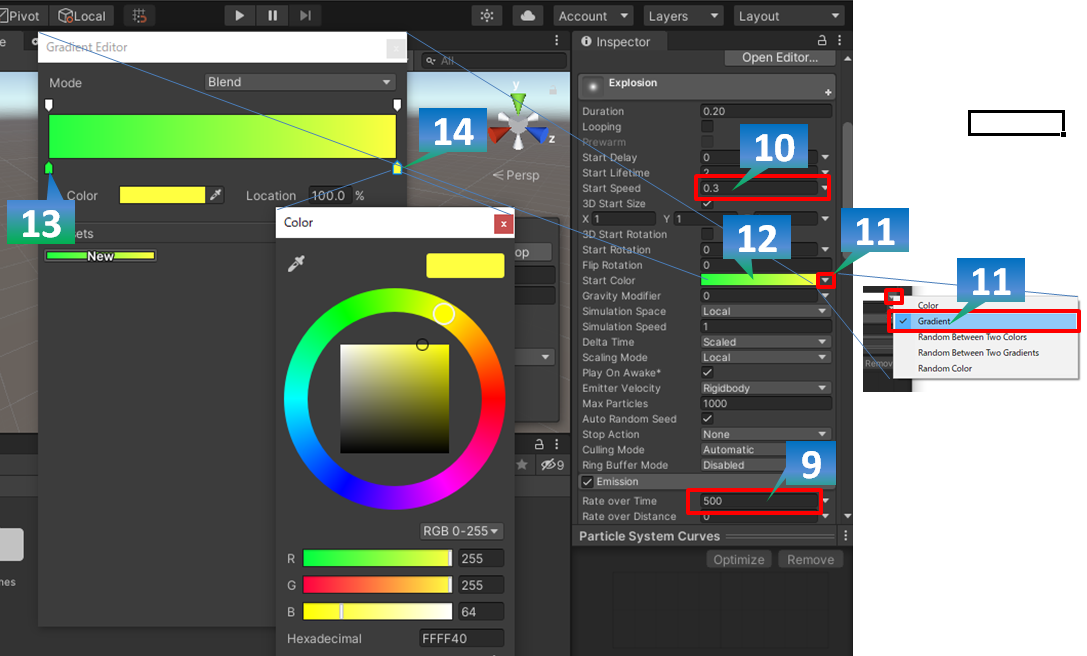The image size is (1087, 656).
Task: Edit the Start Speed field 0.3
Action: tap(760, 188)
